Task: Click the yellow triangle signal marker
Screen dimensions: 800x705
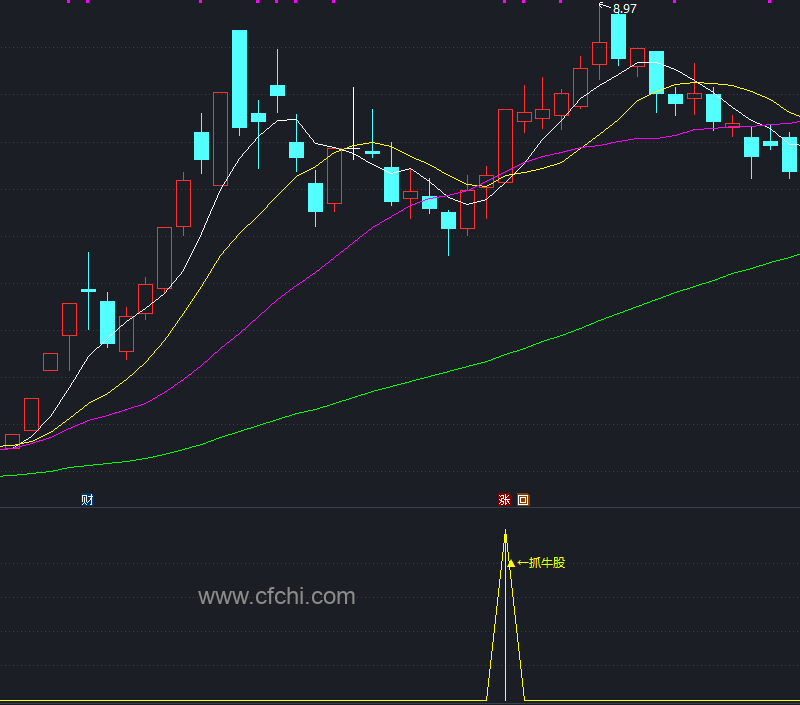Action: [x=511, y=563]
